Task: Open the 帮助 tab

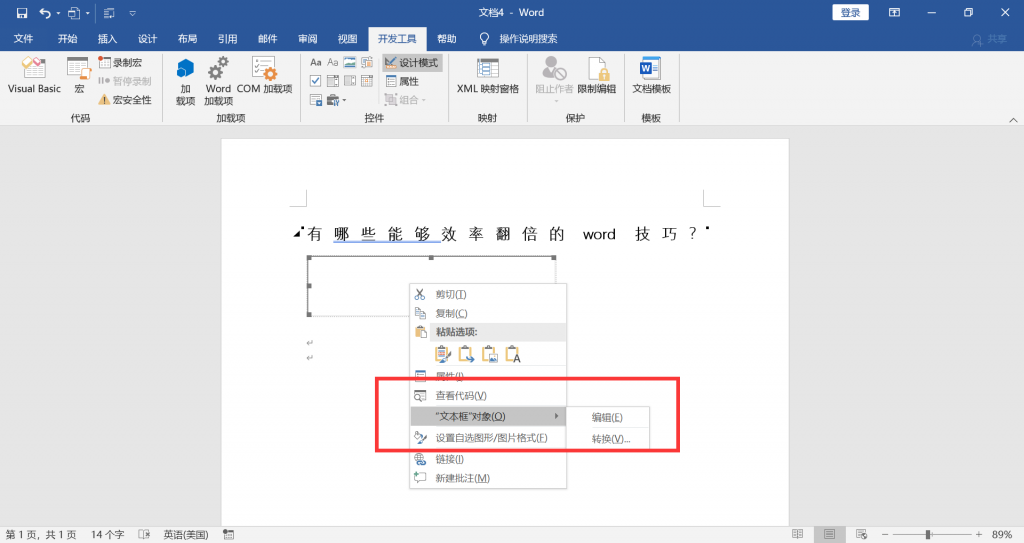Action: (x=447, y=39)
